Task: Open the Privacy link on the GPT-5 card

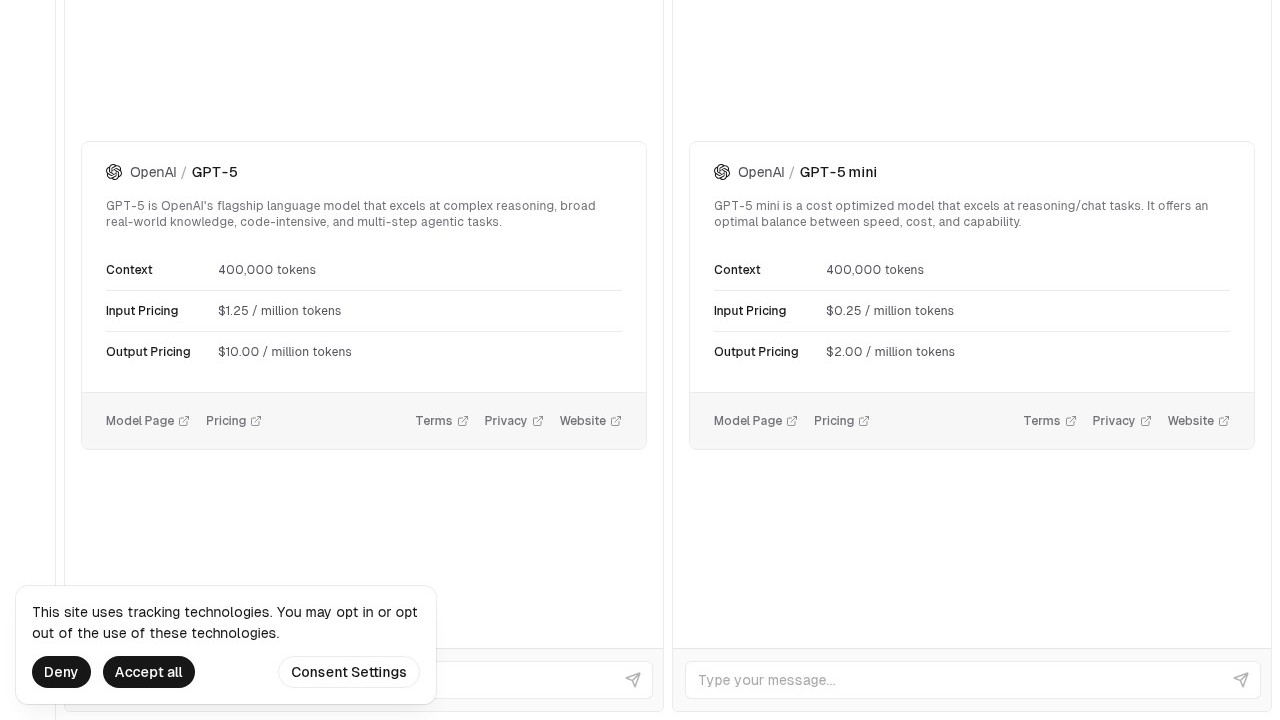Action: (513, 421)
